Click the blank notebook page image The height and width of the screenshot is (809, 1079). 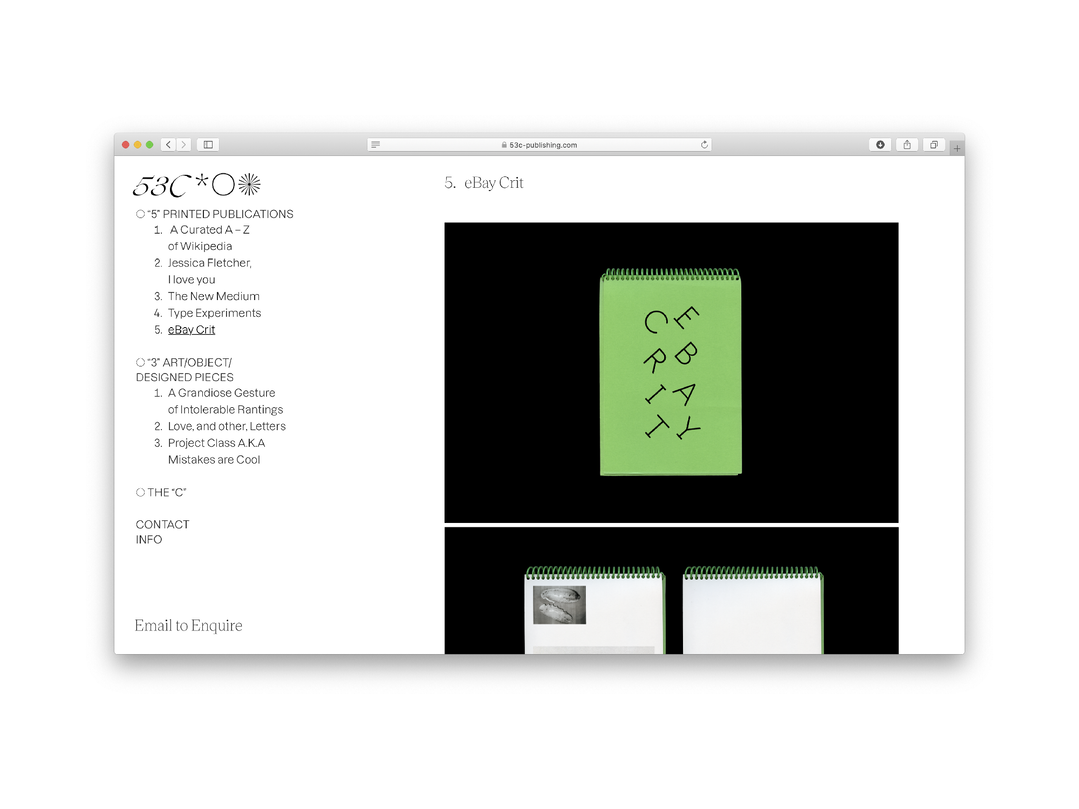pyautogui.click(x=753, y=610)
